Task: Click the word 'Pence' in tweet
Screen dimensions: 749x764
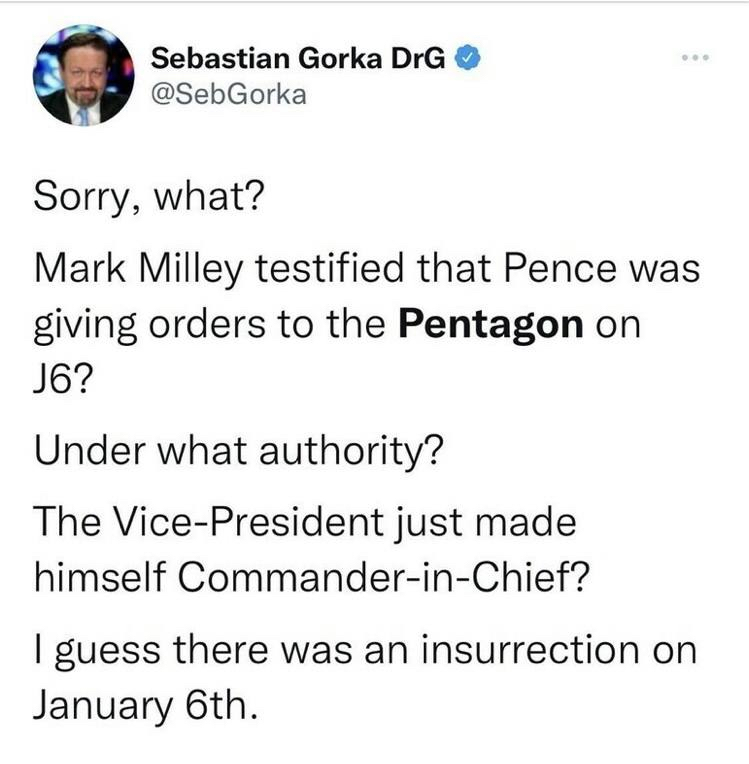Action: [x=560, y=268]
